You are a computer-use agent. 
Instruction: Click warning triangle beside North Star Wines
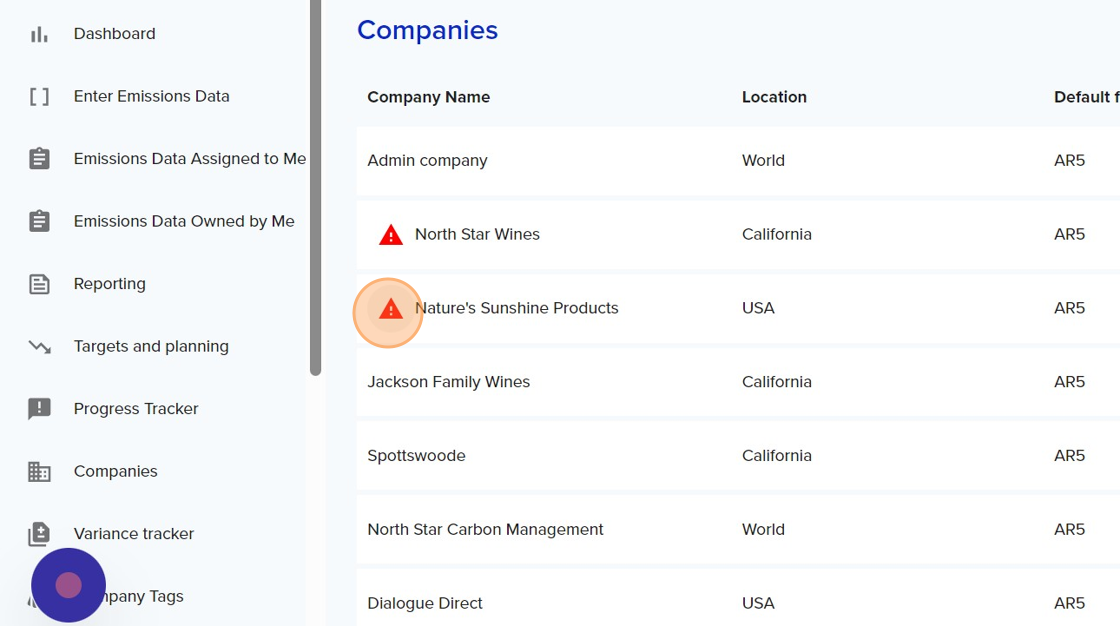pos(391,234)
